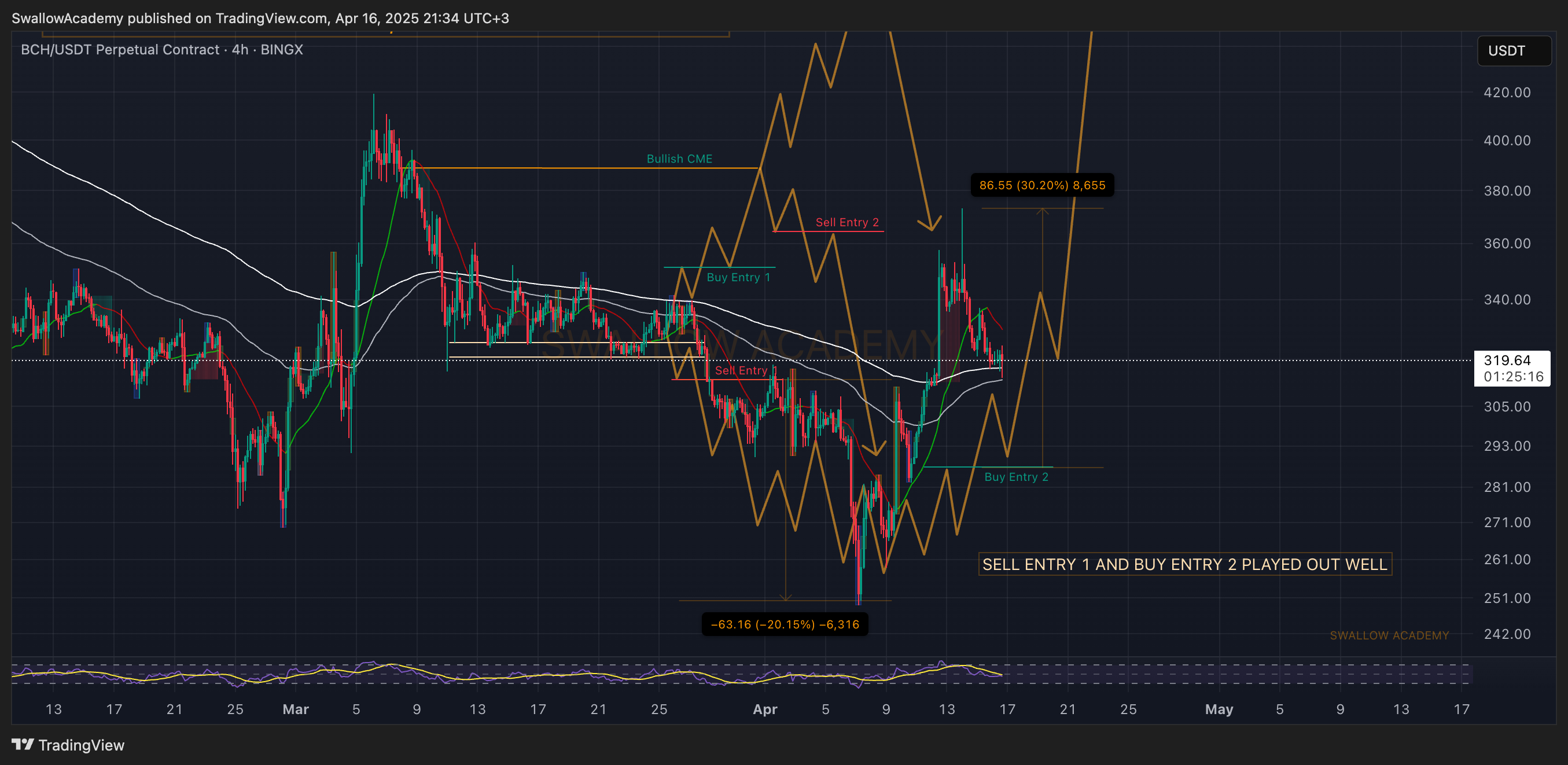
Task: Click the USDT currency button
Action: click(x=1514, y=50)
